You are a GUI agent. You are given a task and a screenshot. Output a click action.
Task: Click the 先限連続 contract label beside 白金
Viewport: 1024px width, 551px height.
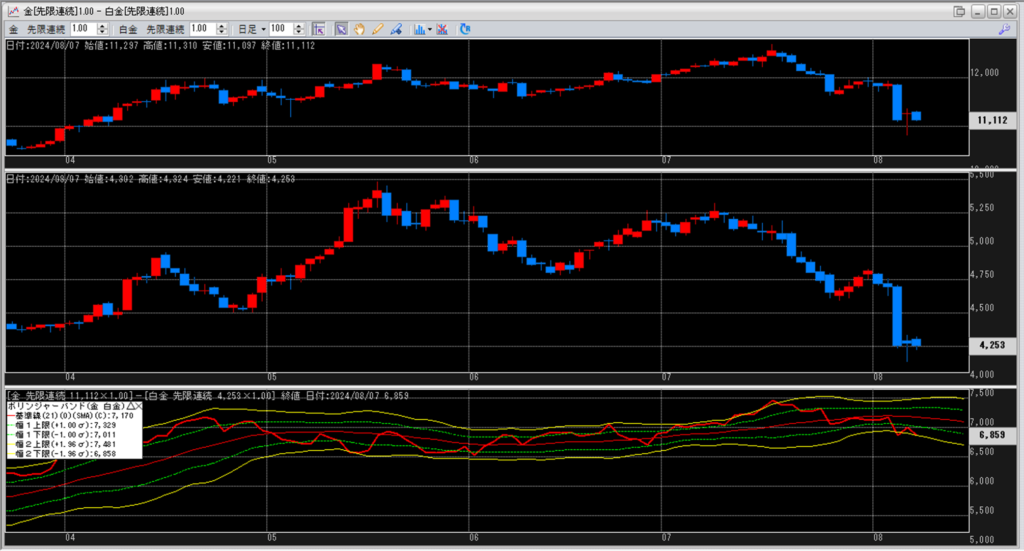[x=165, y=29]
